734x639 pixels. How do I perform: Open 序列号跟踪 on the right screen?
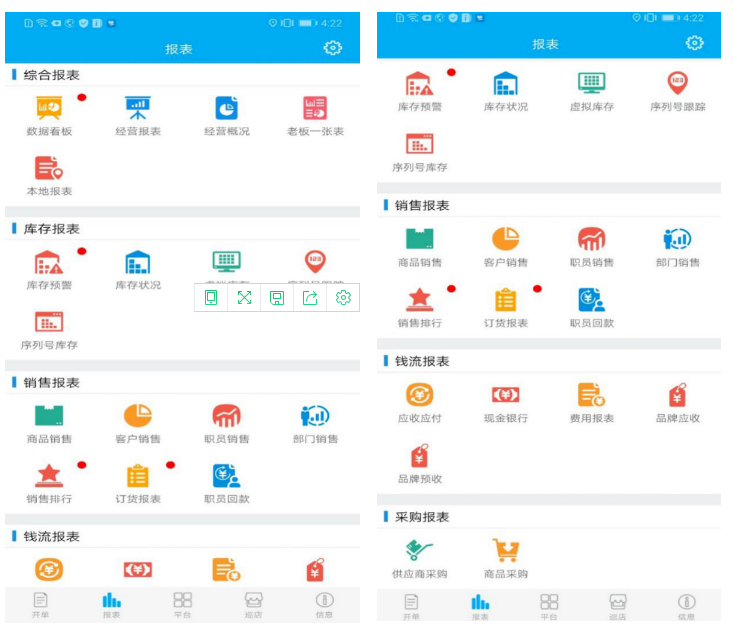[677, 92]
